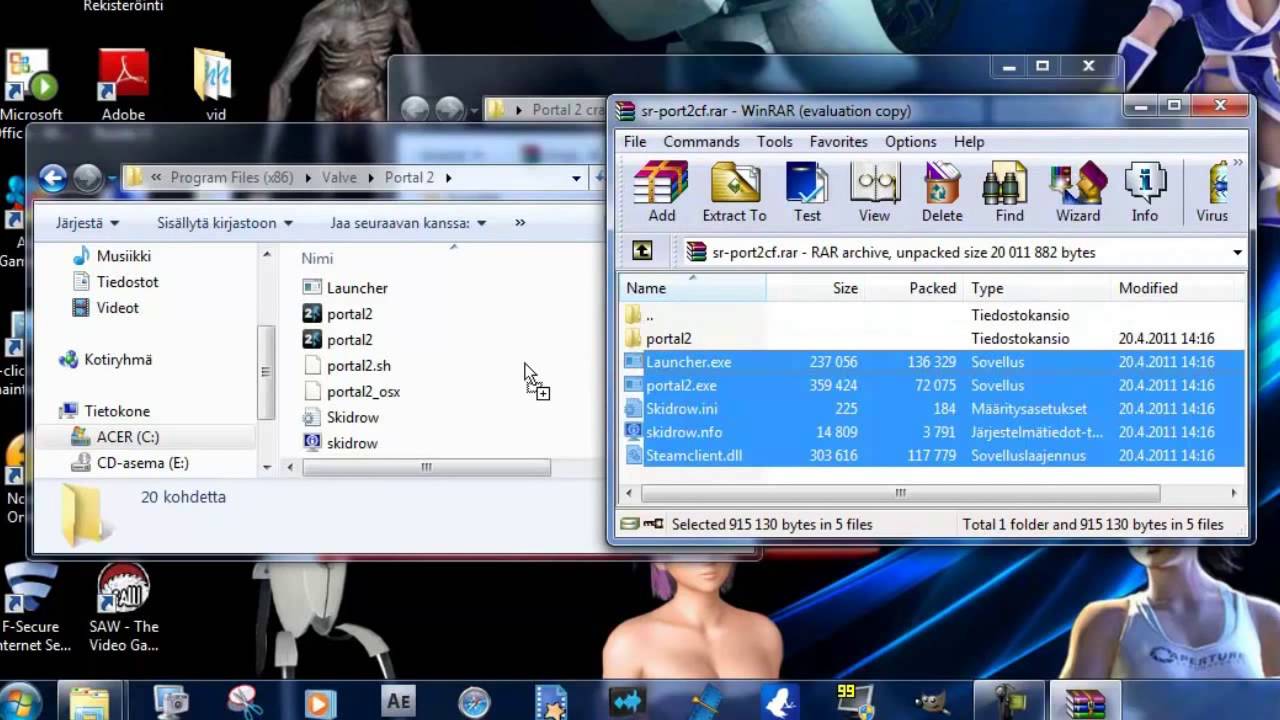The height and width of the screenshot is (720, 1280).
Task: Open the Options menu
Action: click(910, 142)
